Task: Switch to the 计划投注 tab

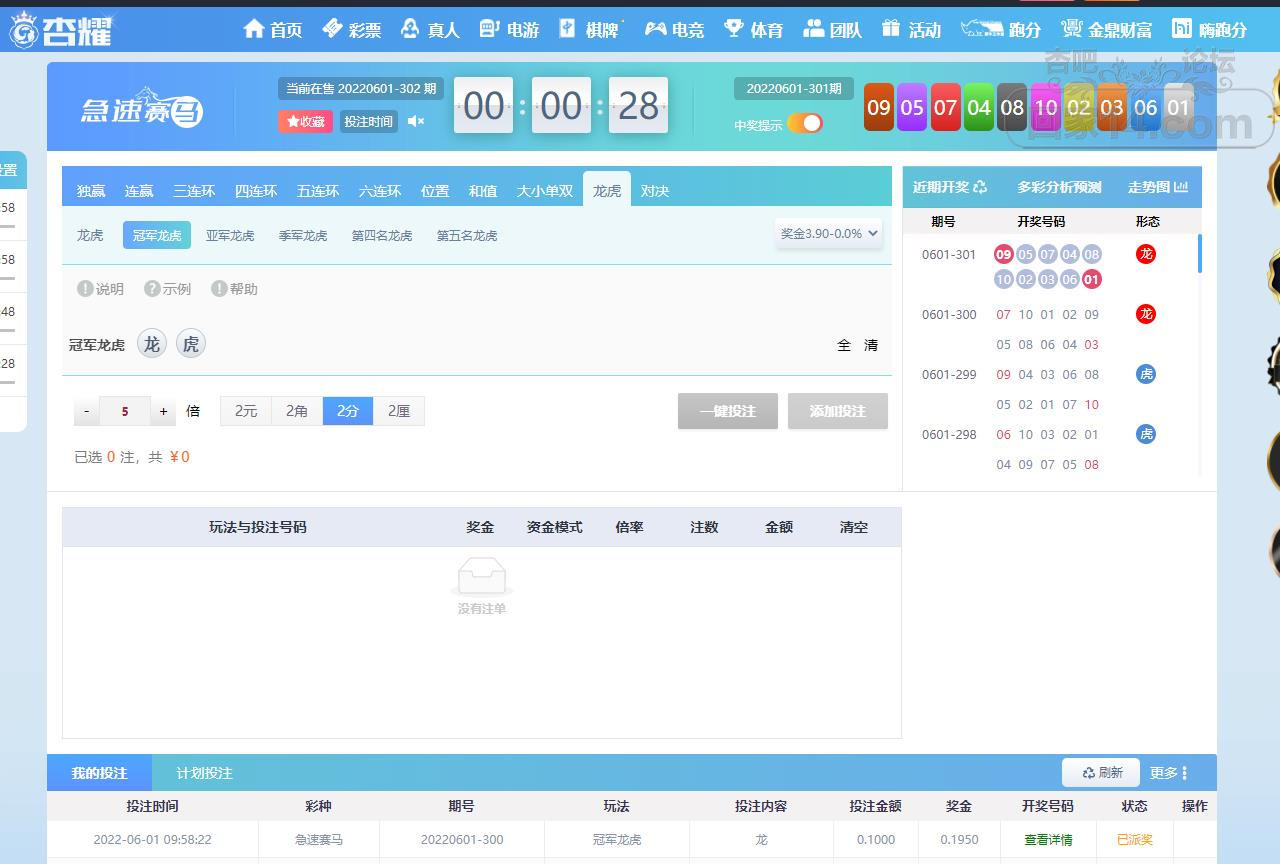Action: point(204,773)
